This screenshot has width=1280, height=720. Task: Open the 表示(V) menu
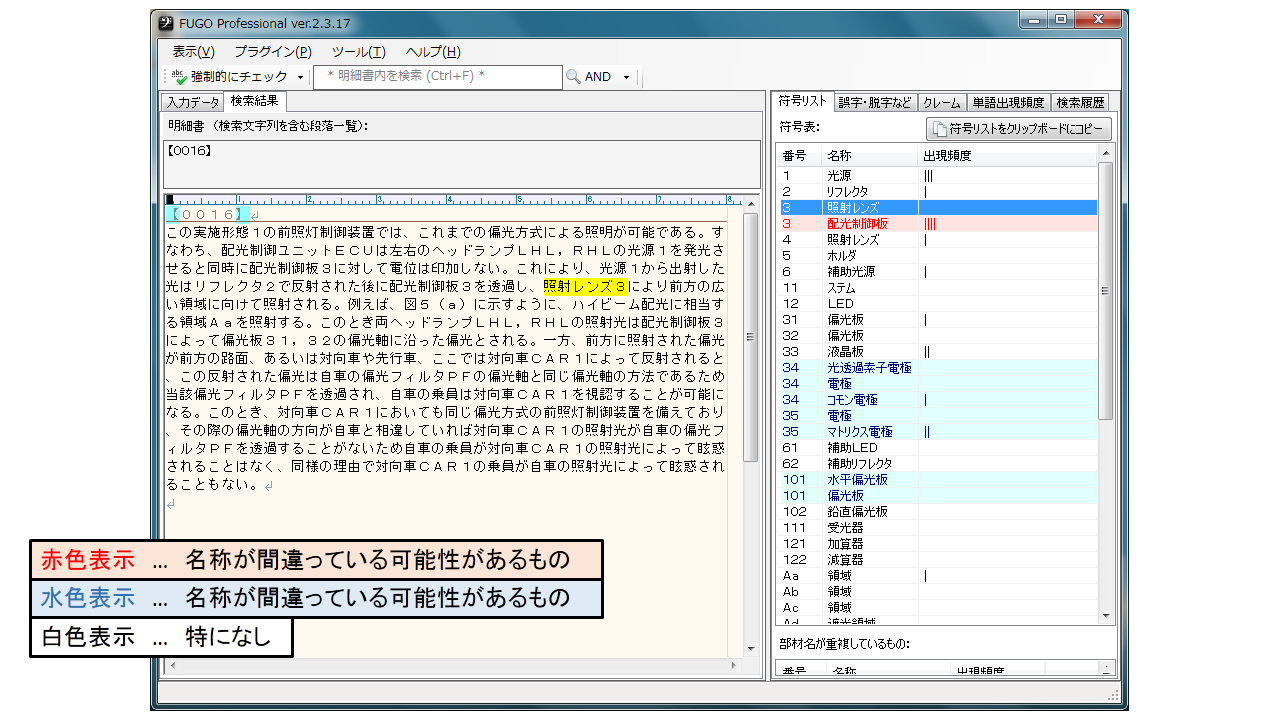[x=193, y=52]
